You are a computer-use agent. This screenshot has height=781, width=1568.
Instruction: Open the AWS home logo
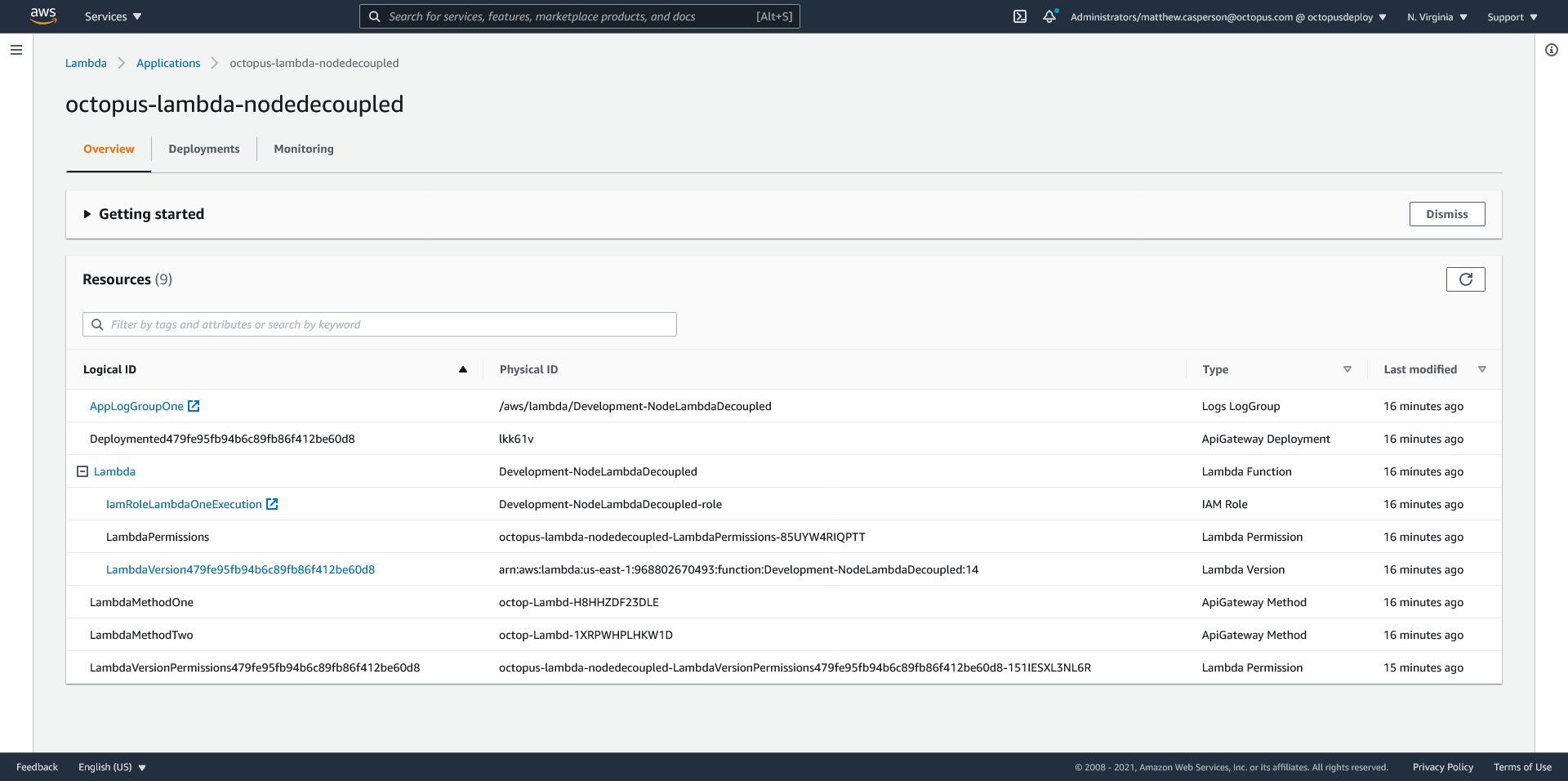click(x=42, y=16)
